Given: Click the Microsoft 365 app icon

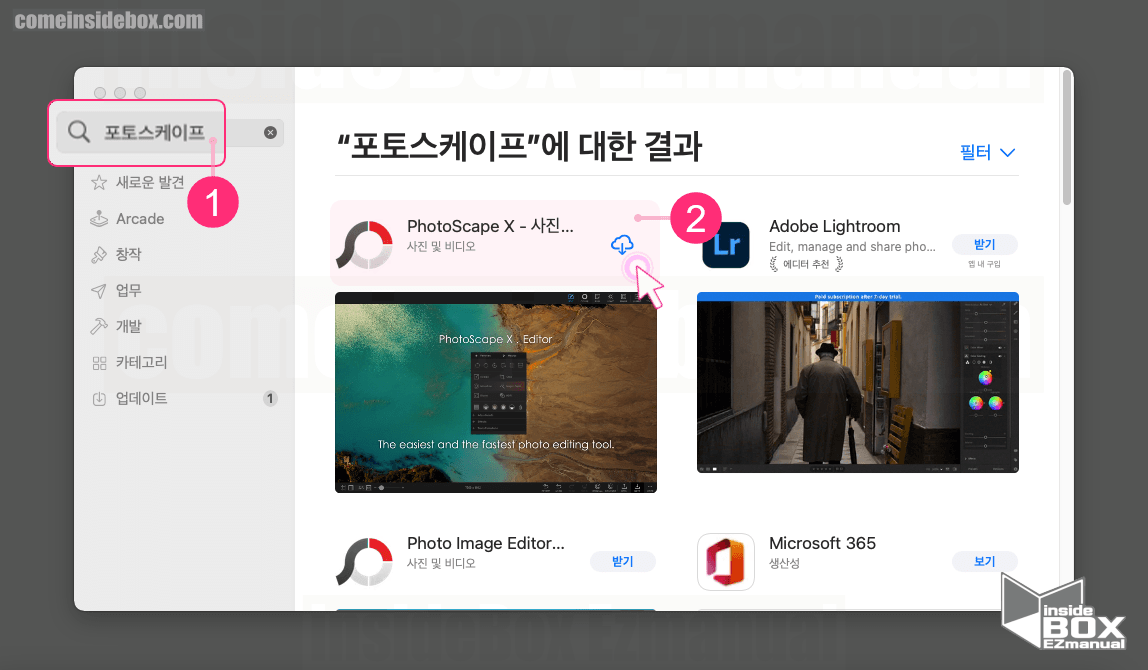Looking at the screenshot, I should (x=726, y=562).
